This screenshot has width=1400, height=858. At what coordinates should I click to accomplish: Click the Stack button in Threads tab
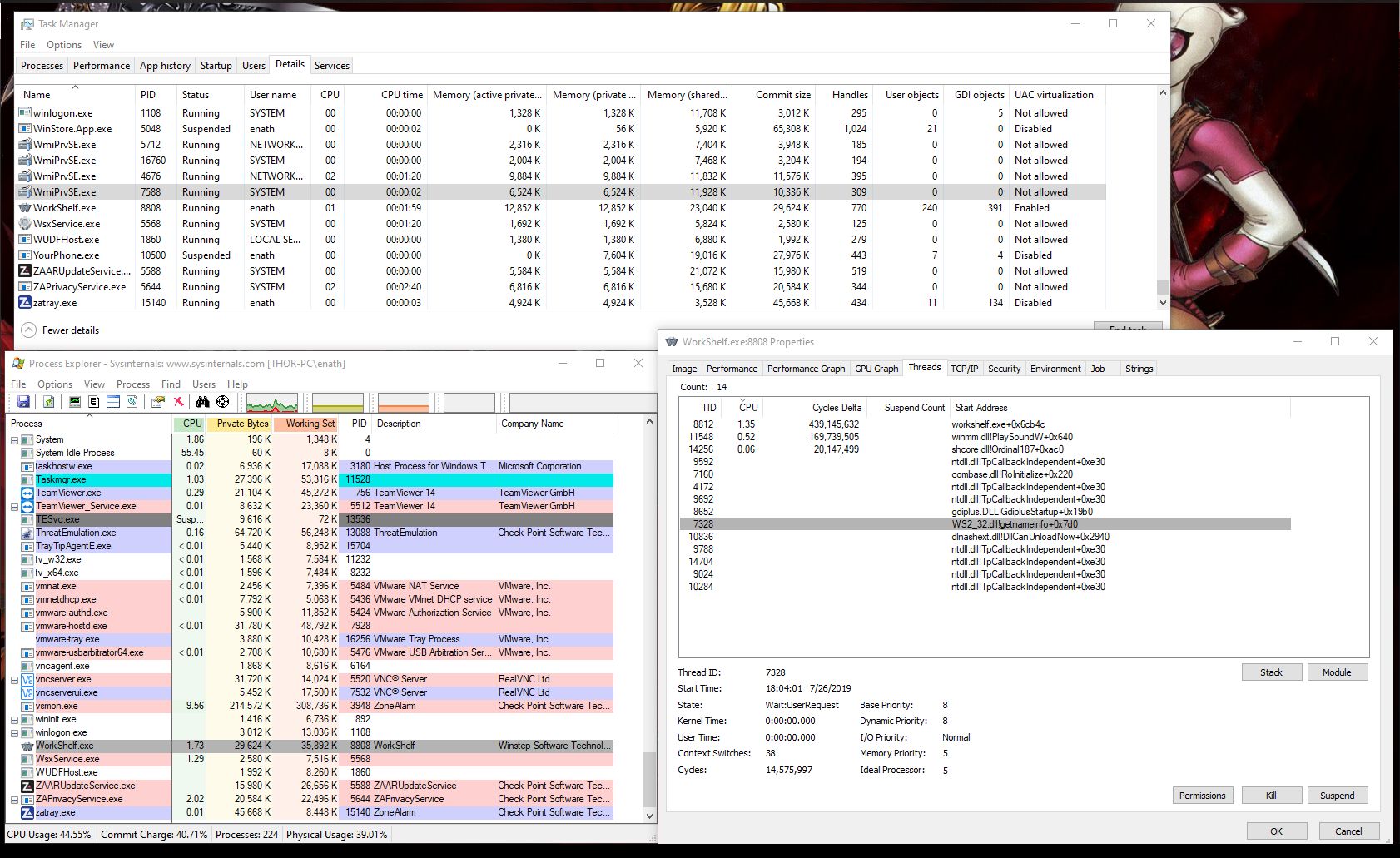pyautogui.click(x=1271, y=672)
